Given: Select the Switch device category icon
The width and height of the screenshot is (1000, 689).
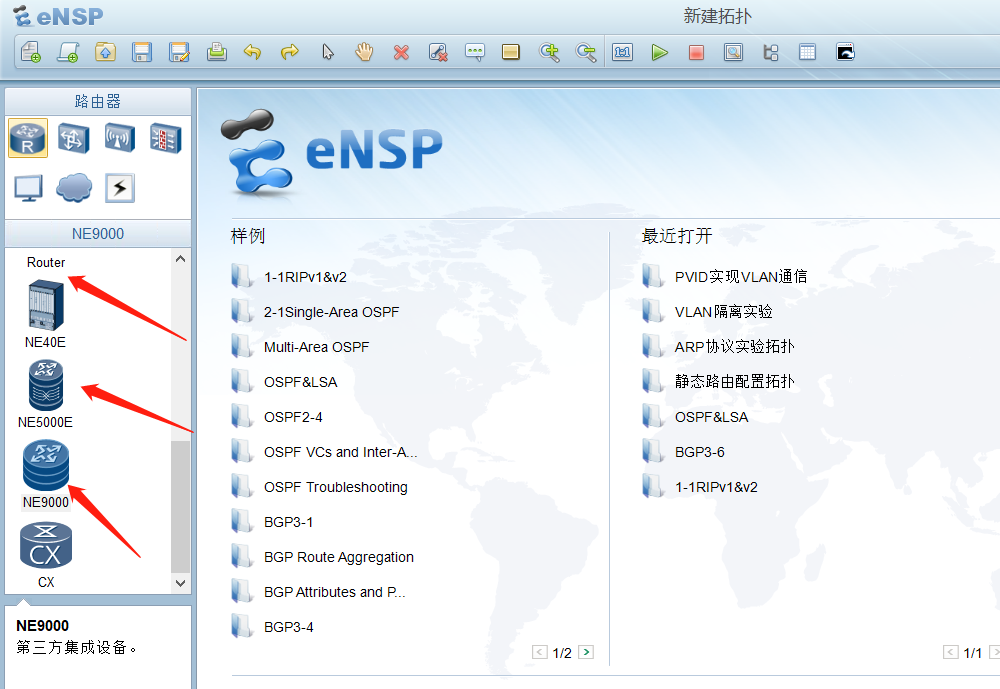Looking at the screenshot, I should coord(73,137).
